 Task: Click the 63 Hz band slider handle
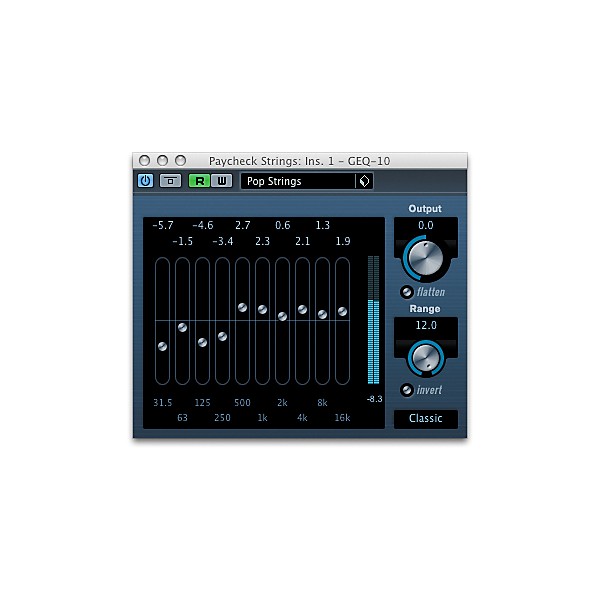pyautogui.click(x=183, y=328)
